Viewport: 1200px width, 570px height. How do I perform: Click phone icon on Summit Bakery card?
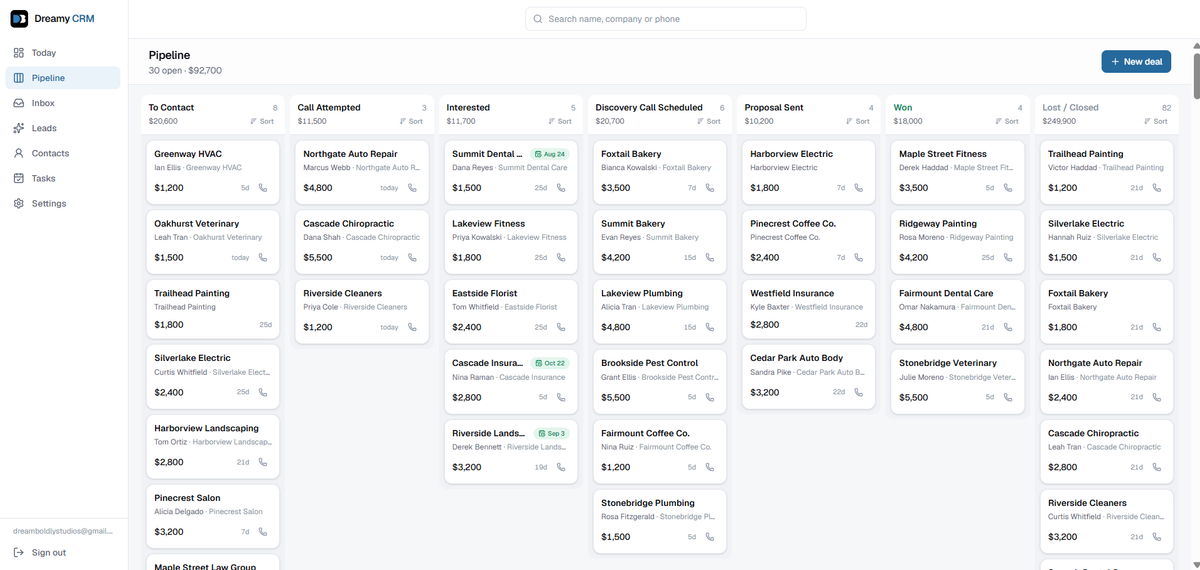click(x=710, y=258)
